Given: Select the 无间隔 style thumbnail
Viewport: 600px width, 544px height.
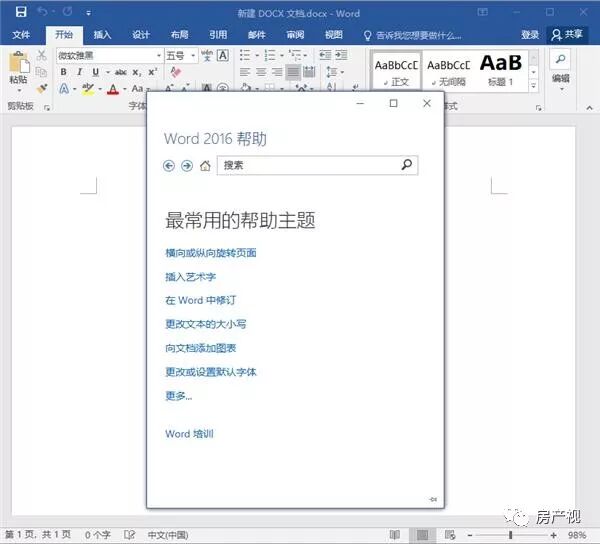Looking at the screenshot, I should tap(448, 70).
